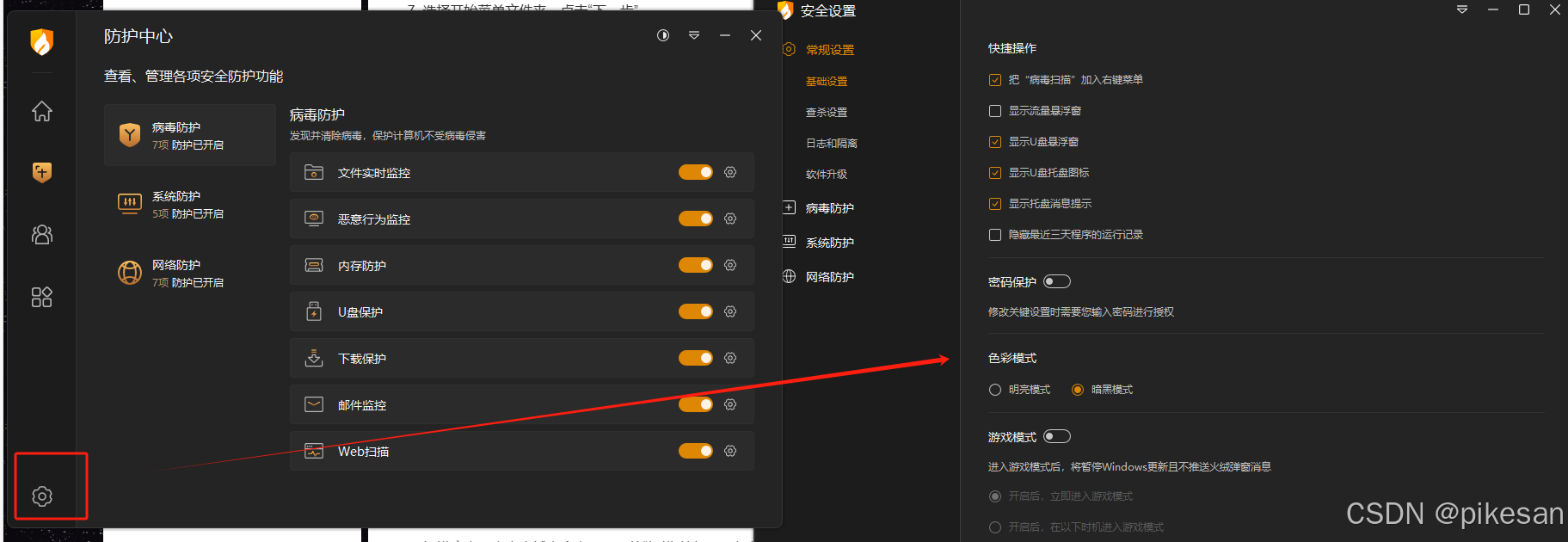This screenshot has width=1568, height=542.
Task: Open settings gear for 恶意行为监控
Action: click(730, 219)
